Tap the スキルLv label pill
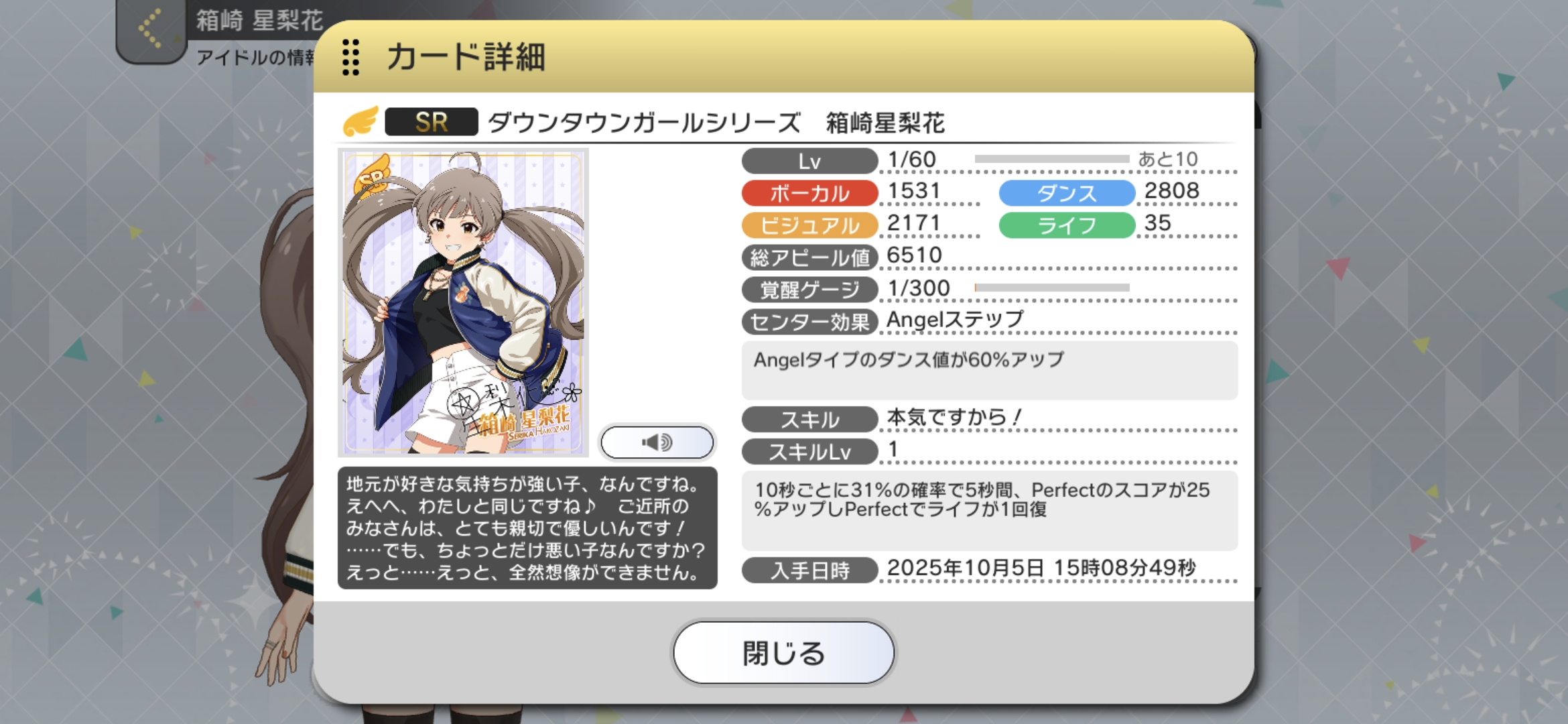Image resolution: width=1568 pixels, height=724 pixels. point(809,452)
